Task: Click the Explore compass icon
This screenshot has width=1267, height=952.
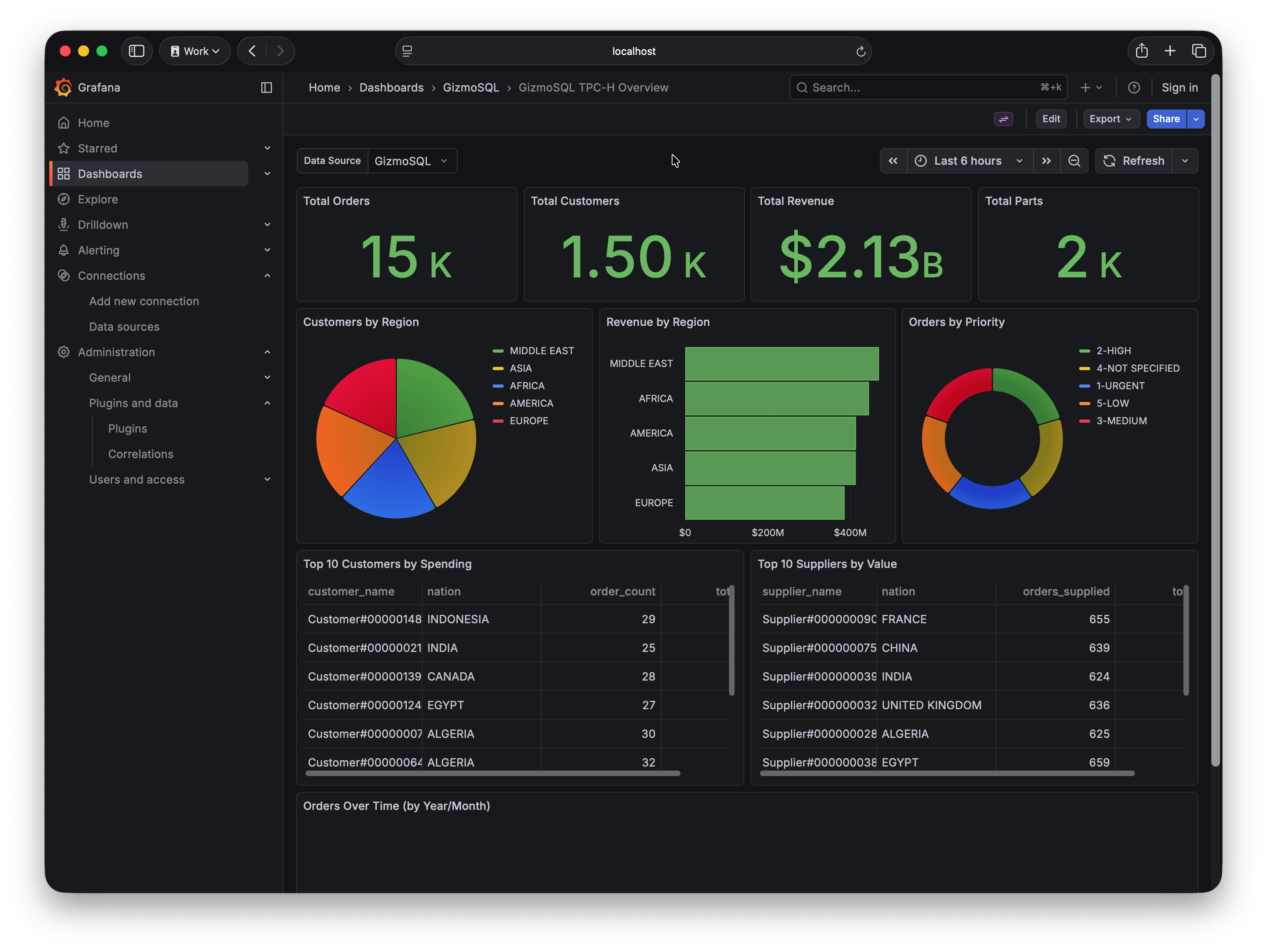Action: click(64, 199)
